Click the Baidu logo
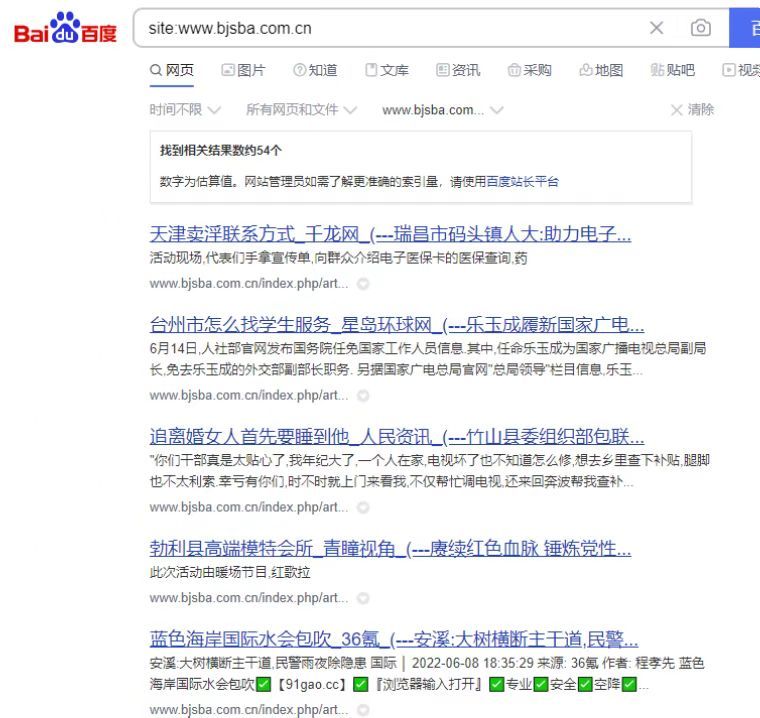760x718 pixels. (x=65, y=29)
